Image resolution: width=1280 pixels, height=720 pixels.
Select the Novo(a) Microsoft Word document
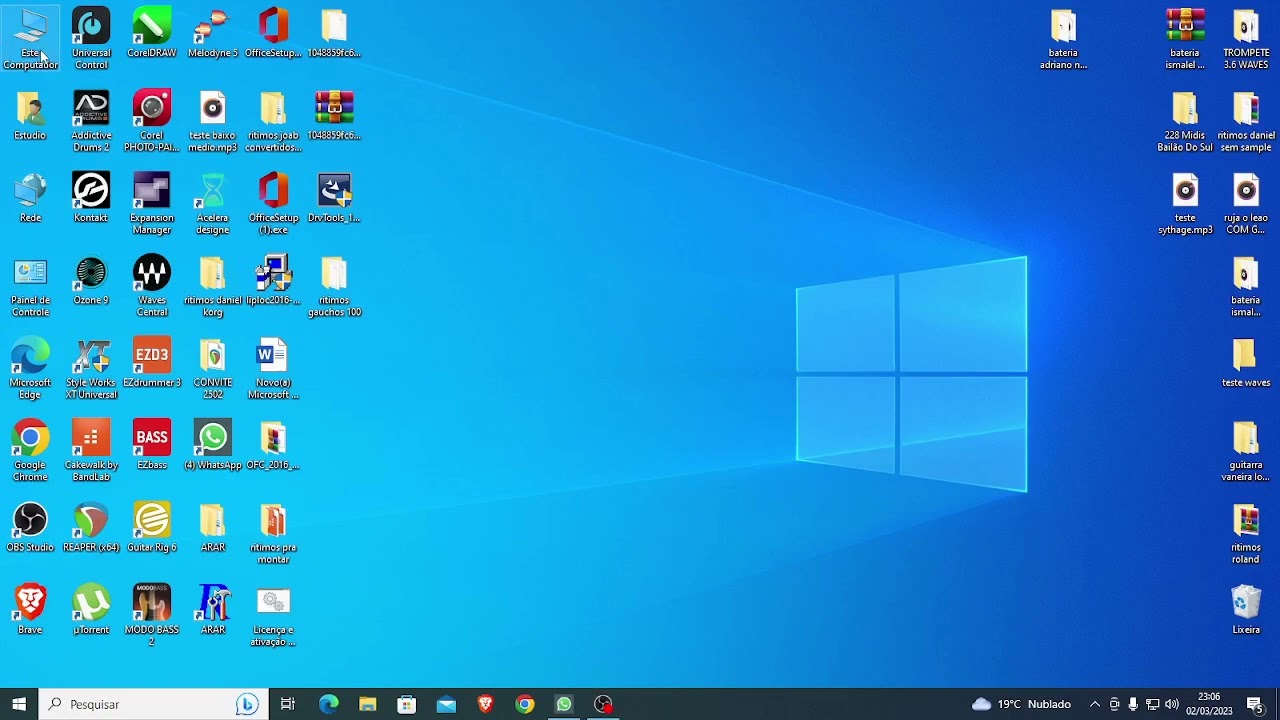tap(273, 369)
